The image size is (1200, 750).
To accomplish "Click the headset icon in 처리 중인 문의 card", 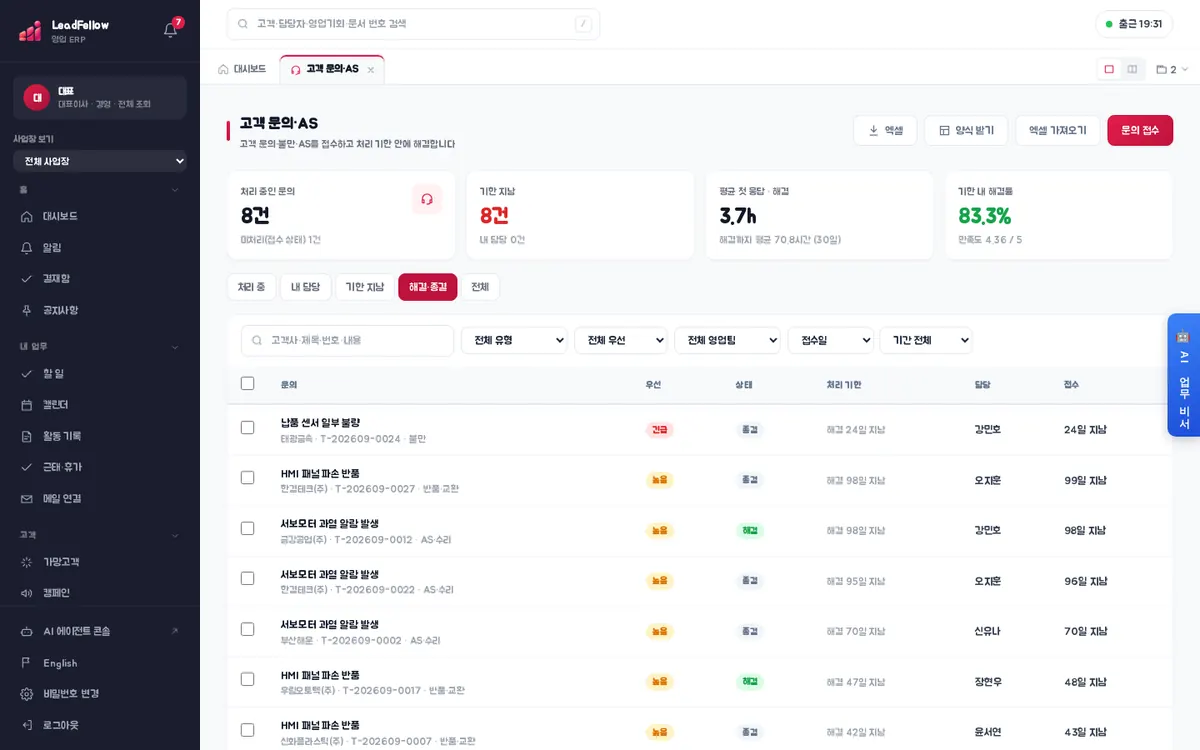I will coord(427,199).
